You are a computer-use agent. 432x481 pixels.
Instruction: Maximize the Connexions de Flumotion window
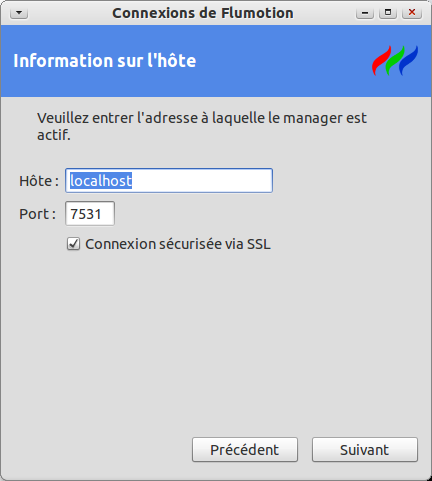[x=388, y=13]
